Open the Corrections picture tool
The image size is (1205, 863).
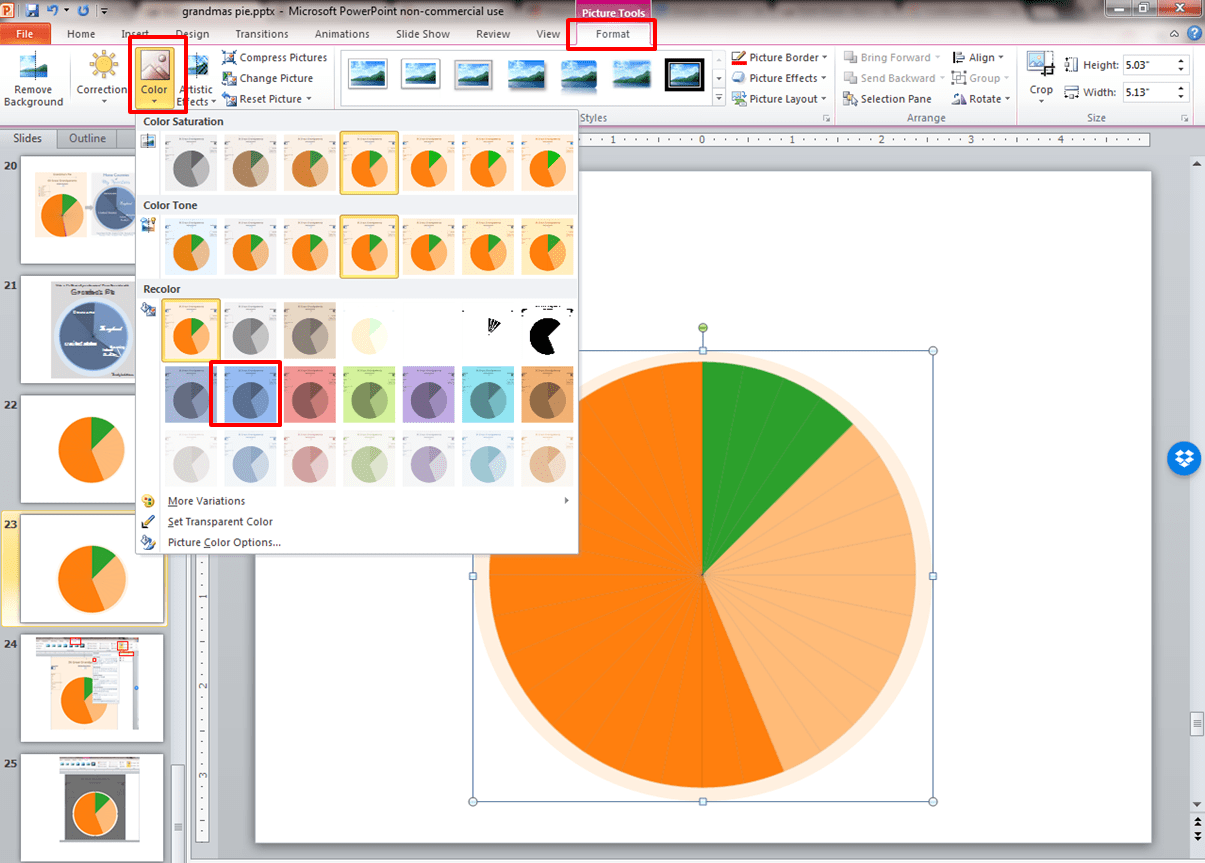pos(103,80)
